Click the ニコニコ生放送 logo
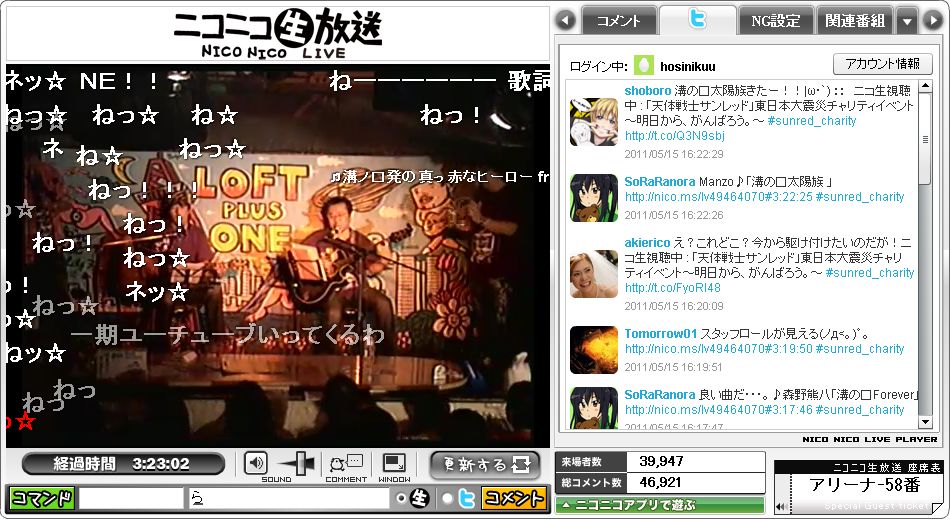This screenshot has width=950, height=520. pos(278,33)
